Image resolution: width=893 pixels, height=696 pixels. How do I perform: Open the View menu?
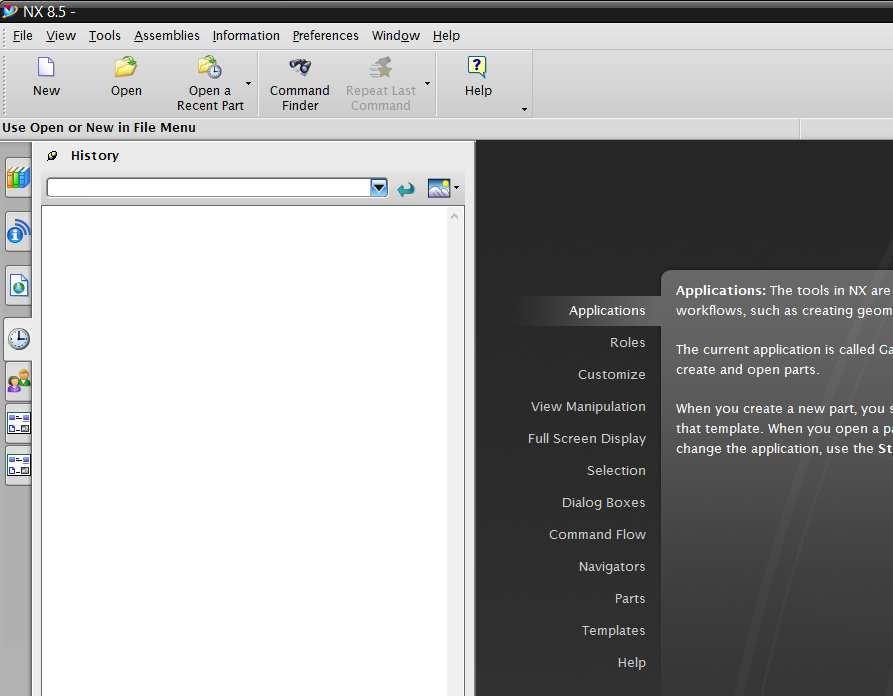61,36
